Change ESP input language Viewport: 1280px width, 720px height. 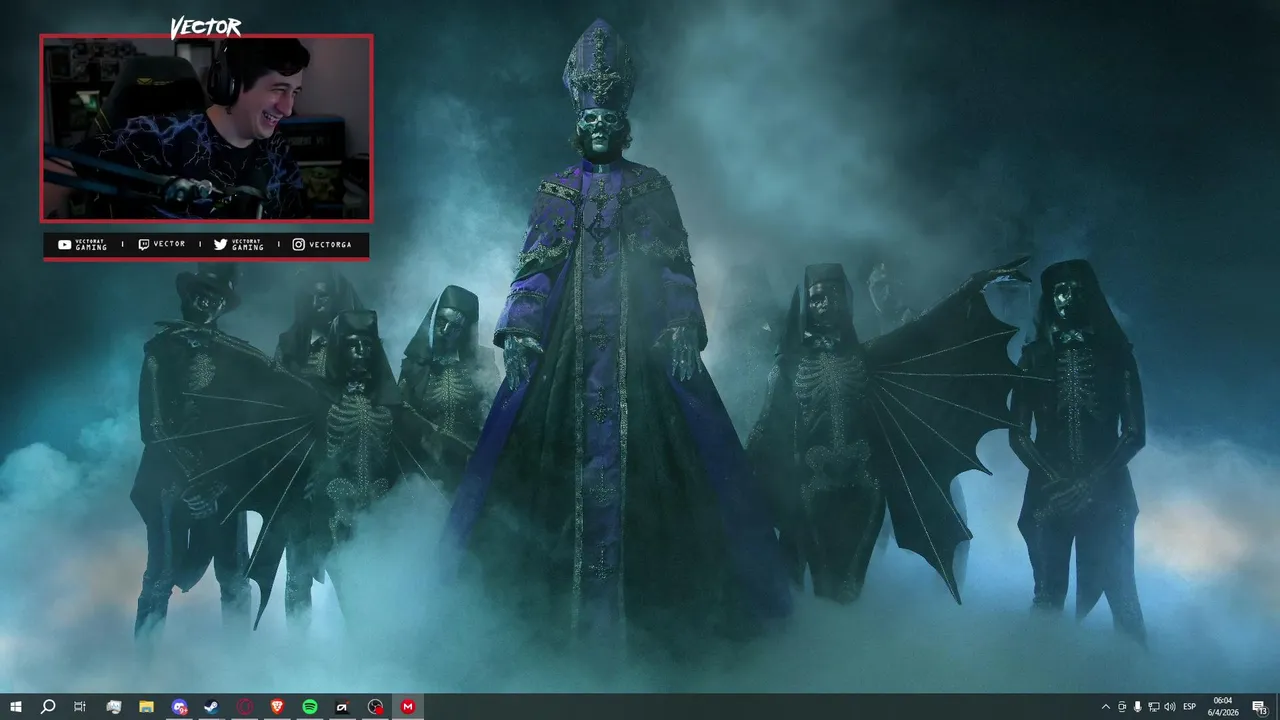pyautogui.click(x=1190, y=707)
